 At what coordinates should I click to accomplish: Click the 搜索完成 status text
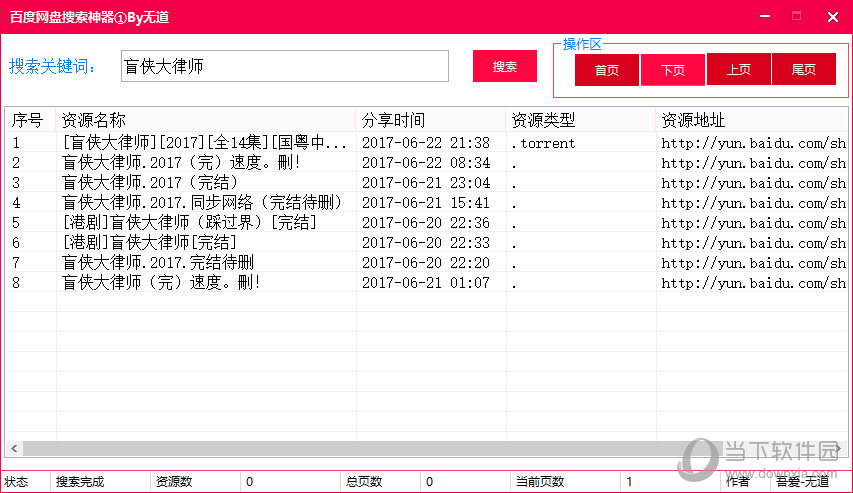[80, 482]
